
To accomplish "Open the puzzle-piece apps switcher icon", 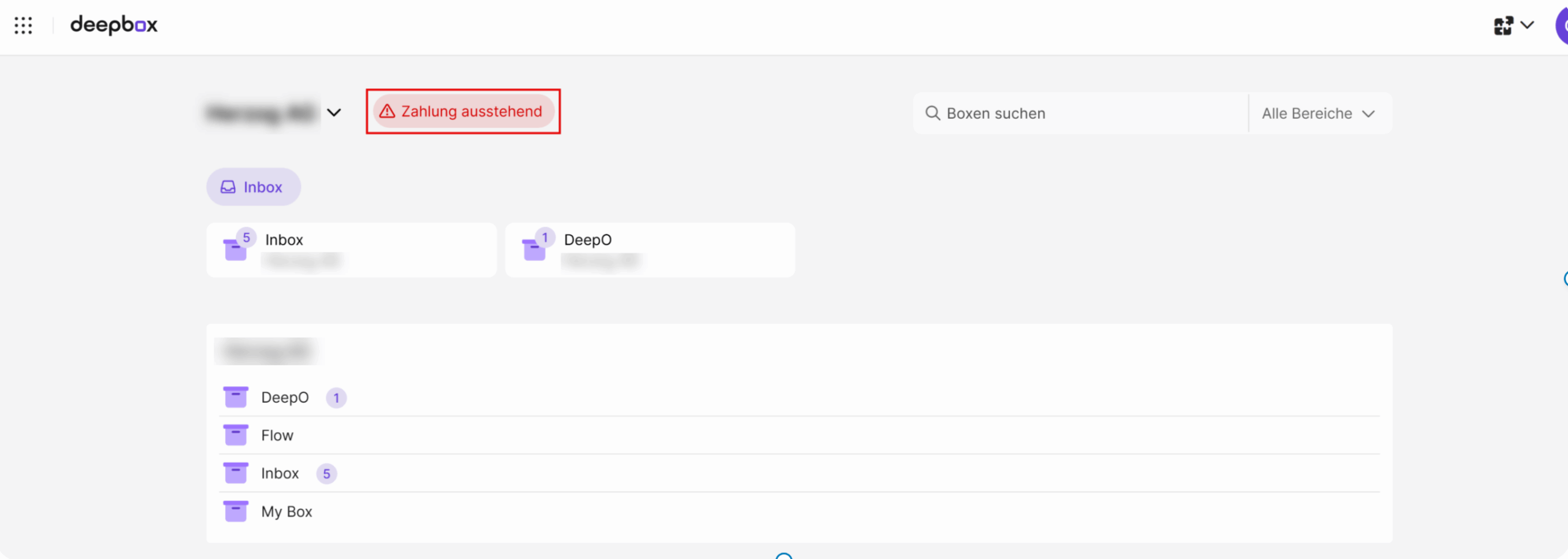I will (x=1502, y=26).
